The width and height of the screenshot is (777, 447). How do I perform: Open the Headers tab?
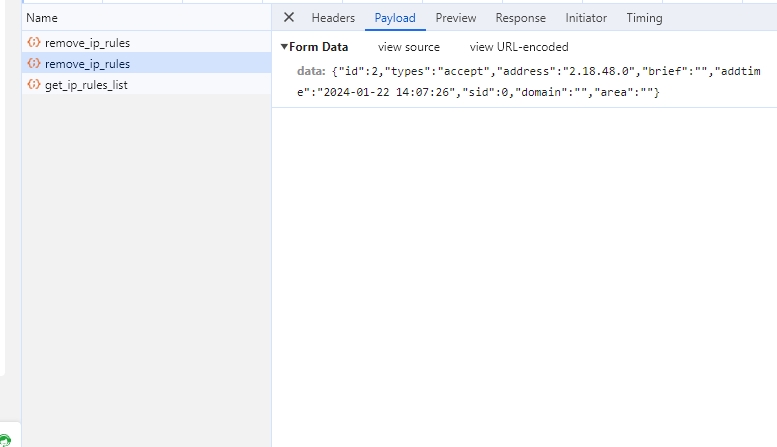333,18
